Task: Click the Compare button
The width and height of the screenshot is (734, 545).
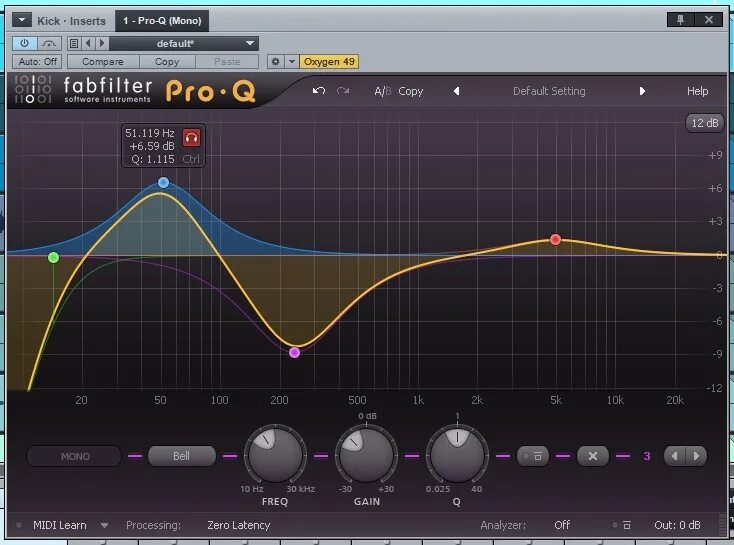Action: coord(103,61)
